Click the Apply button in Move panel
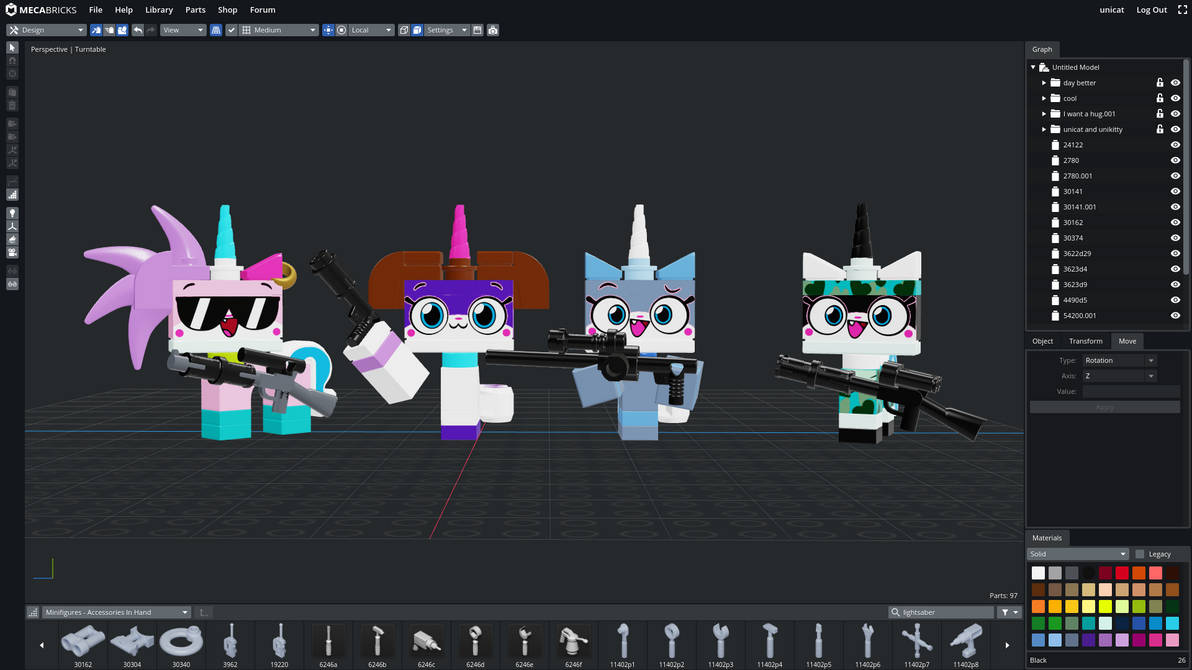 tap(1105, 406)
